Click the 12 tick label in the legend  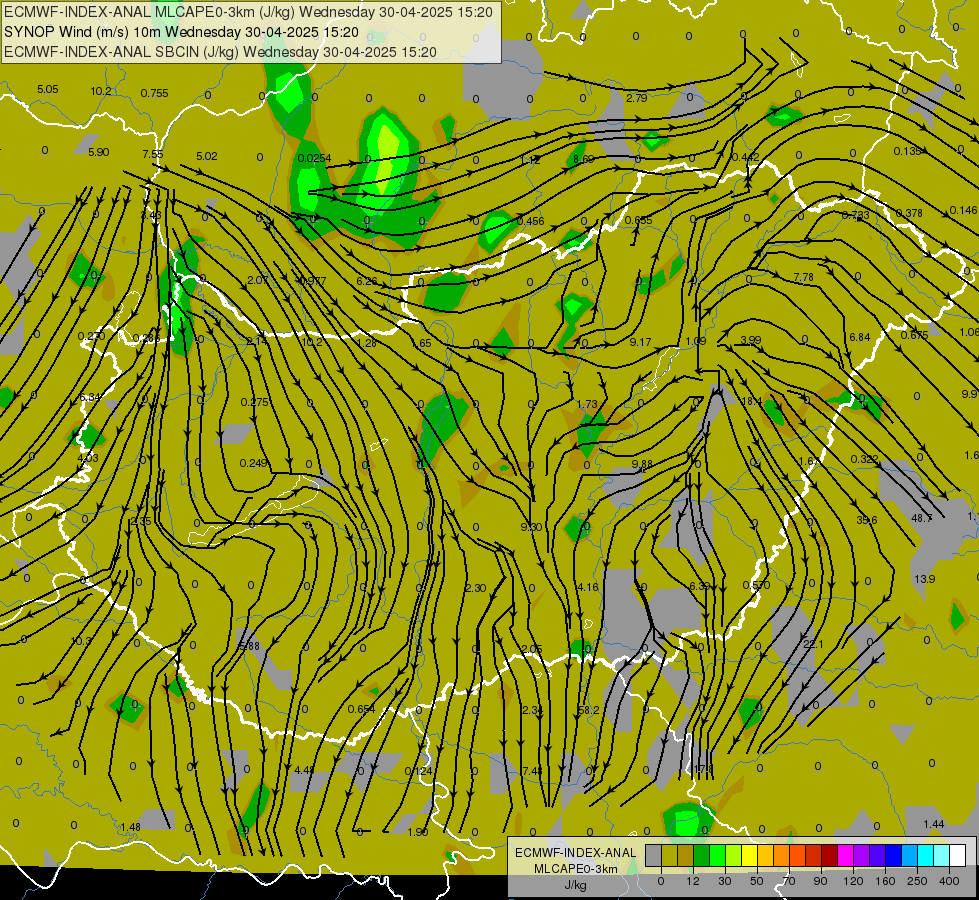coord(693,881)
